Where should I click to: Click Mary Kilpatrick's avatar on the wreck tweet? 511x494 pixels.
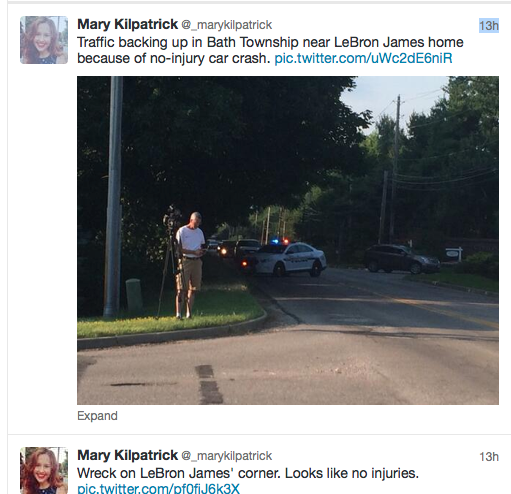click(x=44, y=470)
